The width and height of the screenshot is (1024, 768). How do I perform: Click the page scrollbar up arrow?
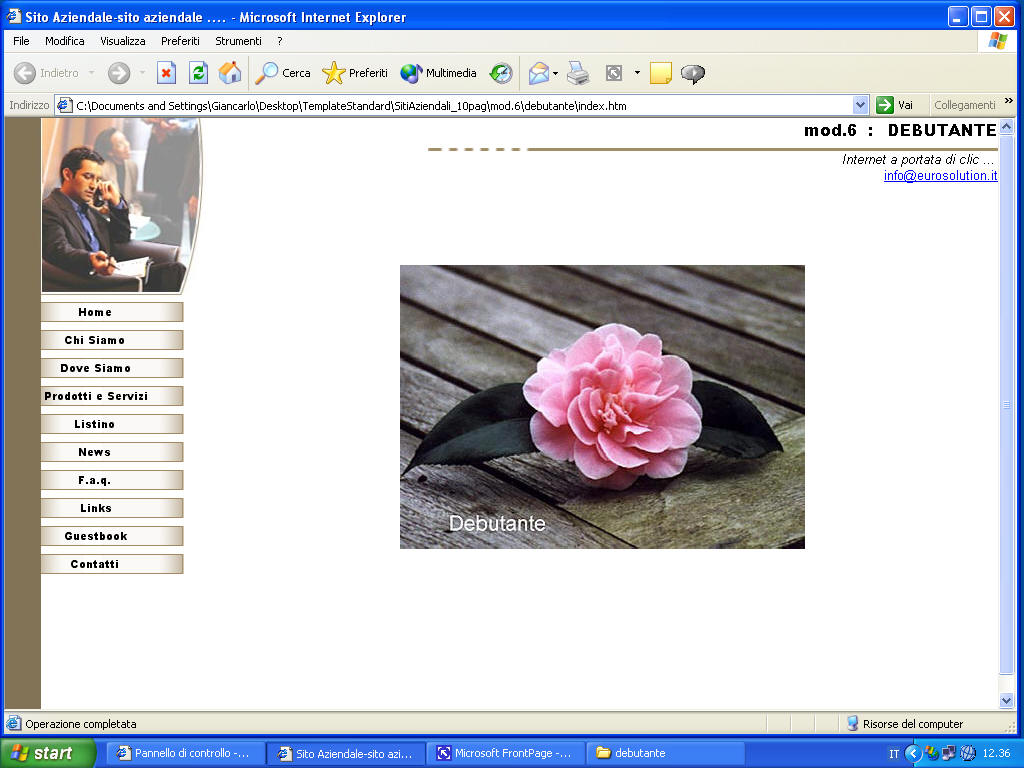(1006, 127)
